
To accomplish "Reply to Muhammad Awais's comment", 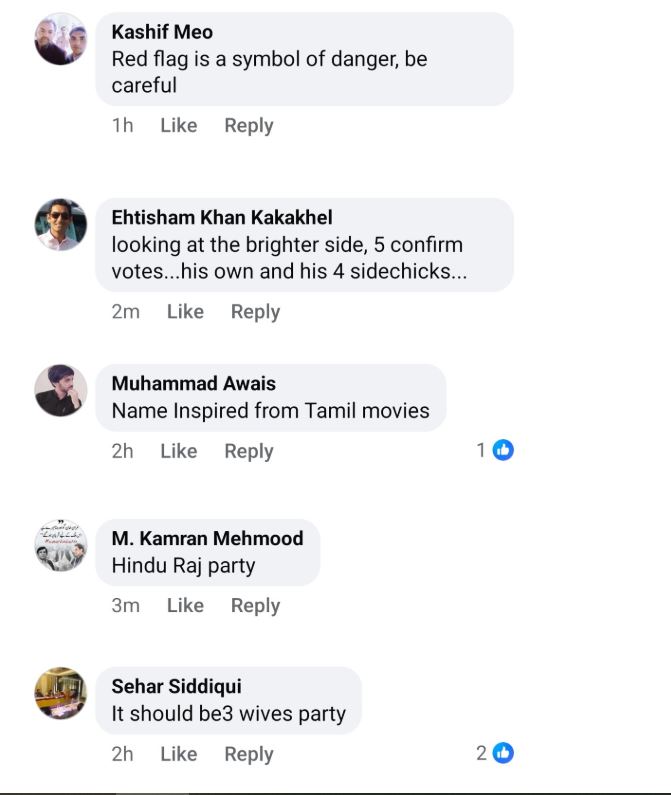I will [x=249, y=451].
